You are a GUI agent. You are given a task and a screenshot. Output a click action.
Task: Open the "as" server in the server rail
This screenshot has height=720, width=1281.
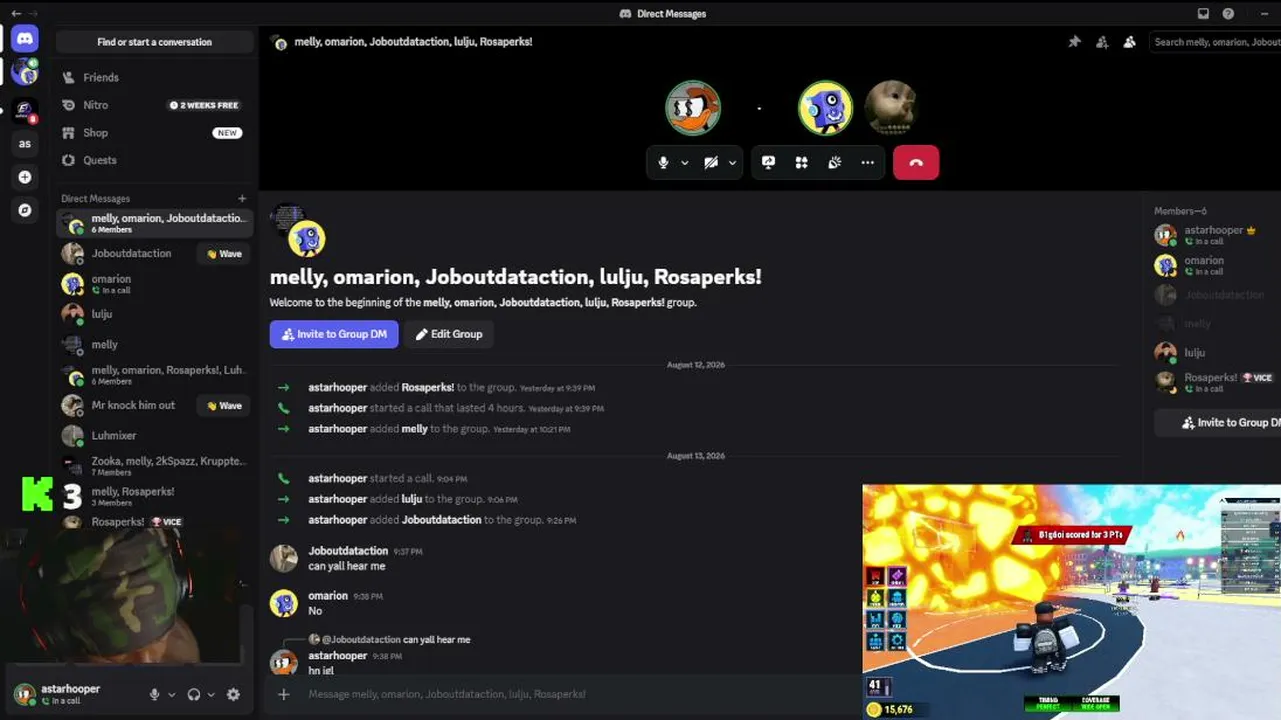[x=25, y=143]
